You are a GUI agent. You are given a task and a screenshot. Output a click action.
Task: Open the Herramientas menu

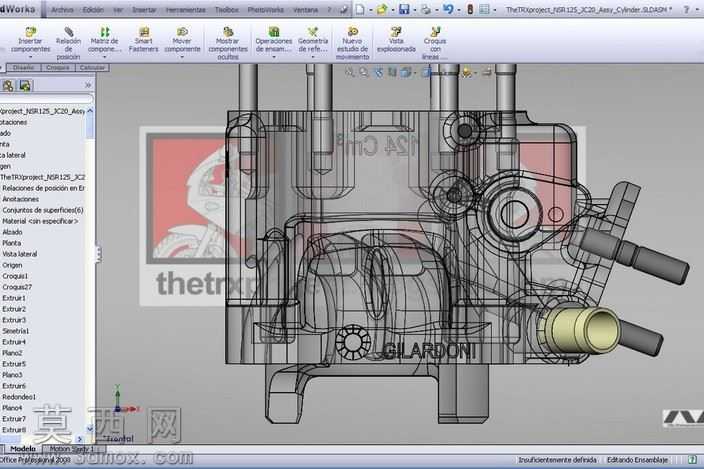[x=185, y=9]
